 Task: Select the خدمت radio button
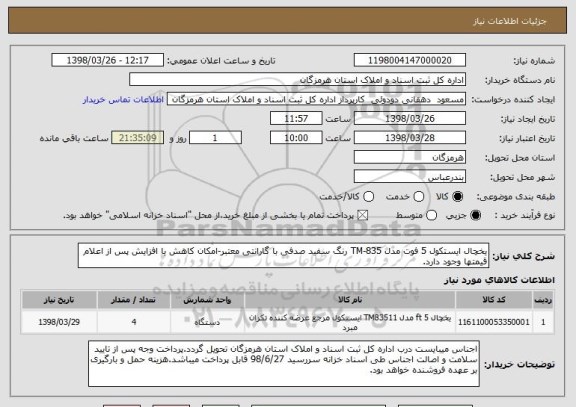coord(419,197)
